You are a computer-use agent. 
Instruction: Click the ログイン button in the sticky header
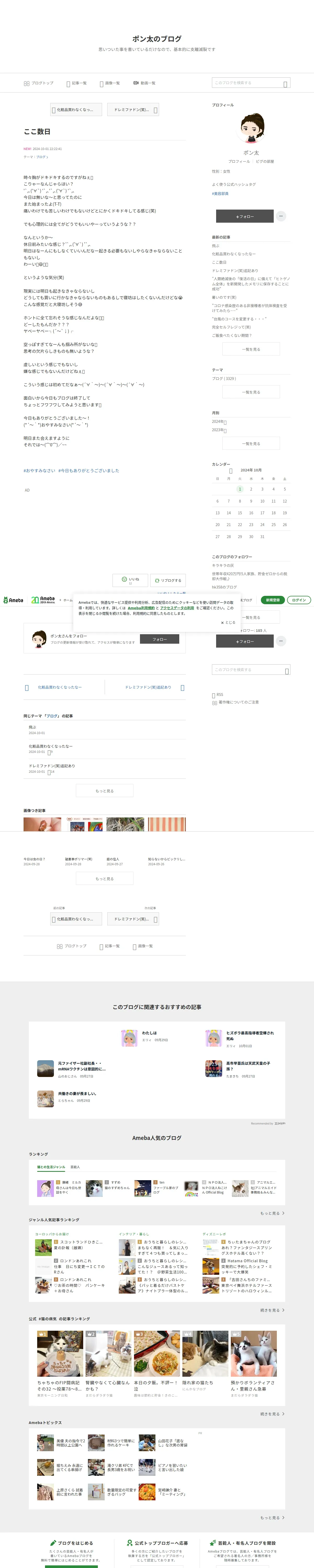(x=299, y=600)
